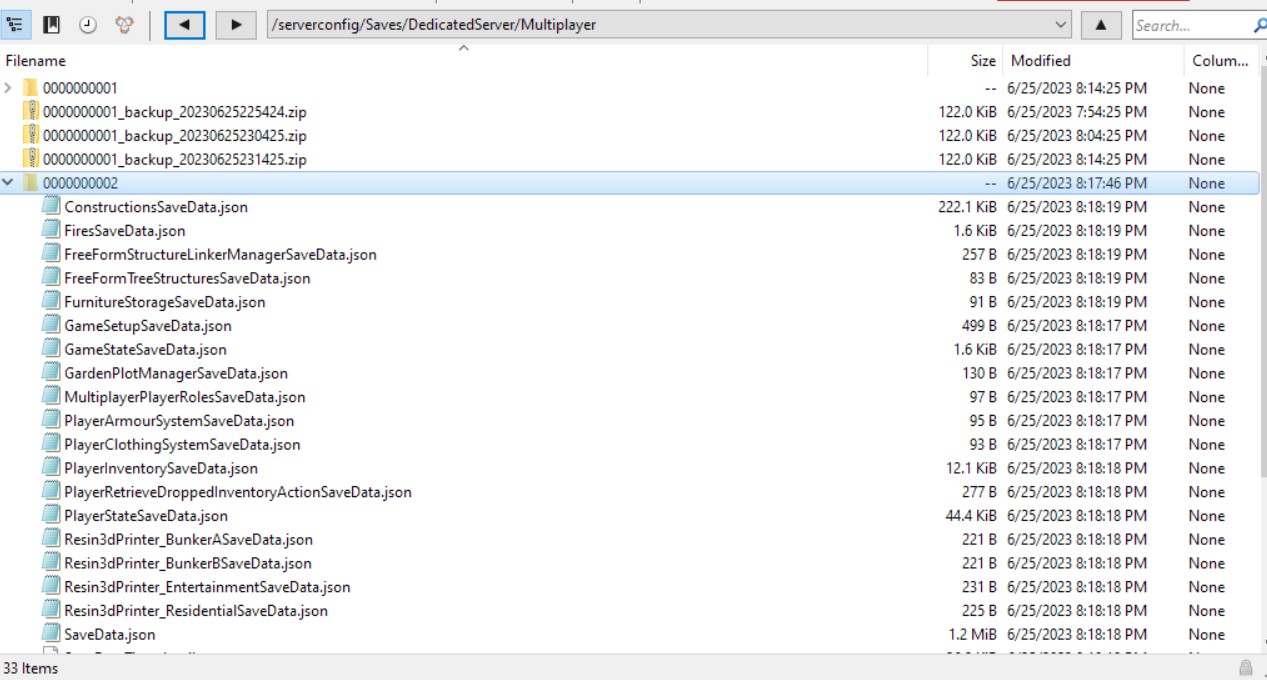This screenshot has height=680, width=1267.
Task: Expand the 0000000001 folder
Action: [x=9, y=88]
